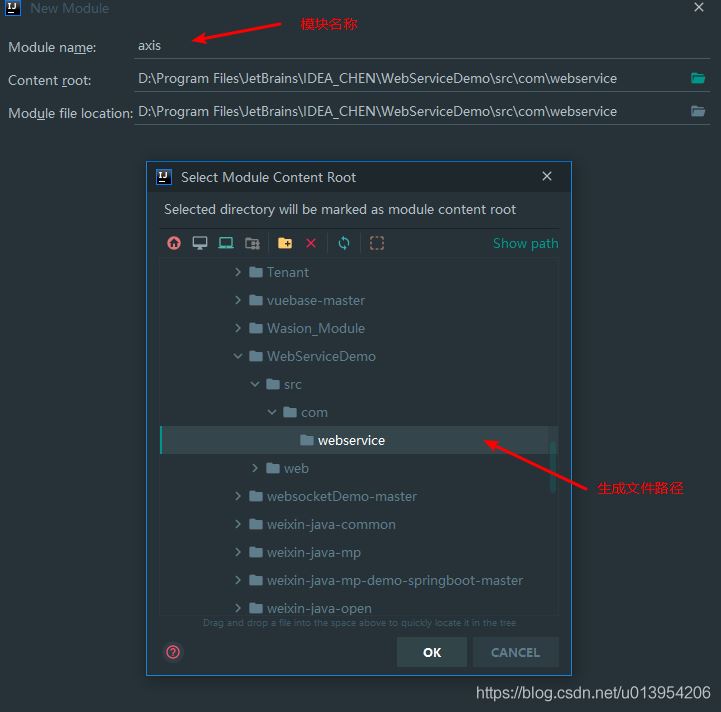Select weixin-java-common in the tree

pyautogui.click(x=322, y=524)
